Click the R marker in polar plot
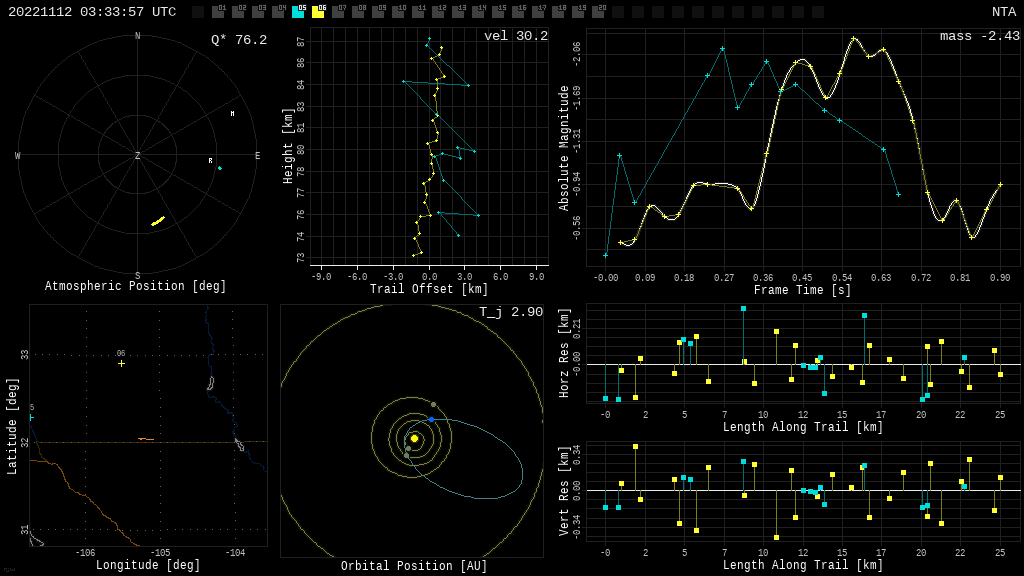Image resolution: width=1024 pixels, height=576 pixels. click(210, 161)
